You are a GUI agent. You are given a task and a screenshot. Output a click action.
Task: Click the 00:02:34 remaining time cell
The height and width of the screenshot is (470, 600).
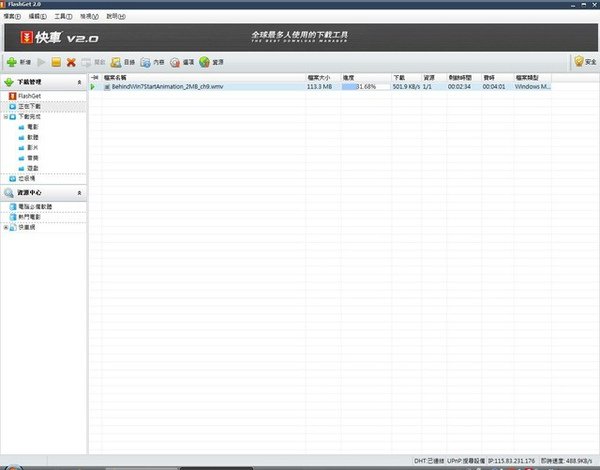click(x=459, y=87)
